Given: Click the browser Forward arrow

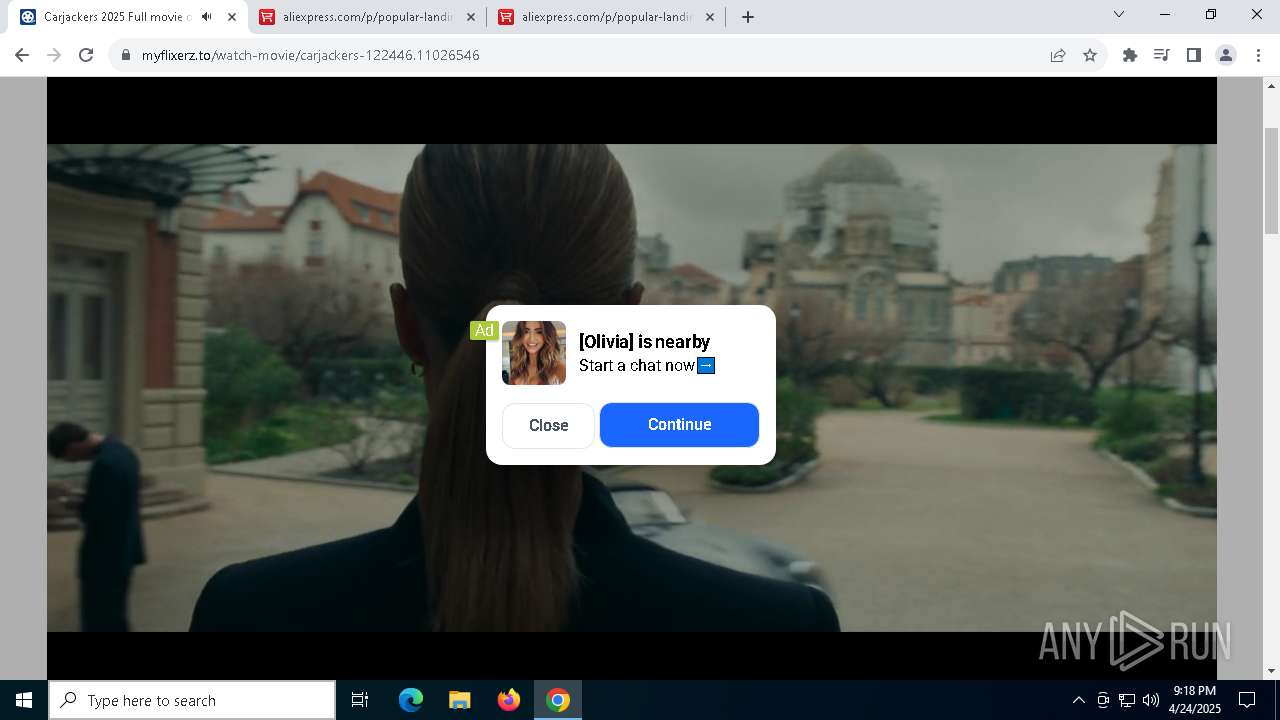Looking at the screenshot, I should tap(54, 55).
